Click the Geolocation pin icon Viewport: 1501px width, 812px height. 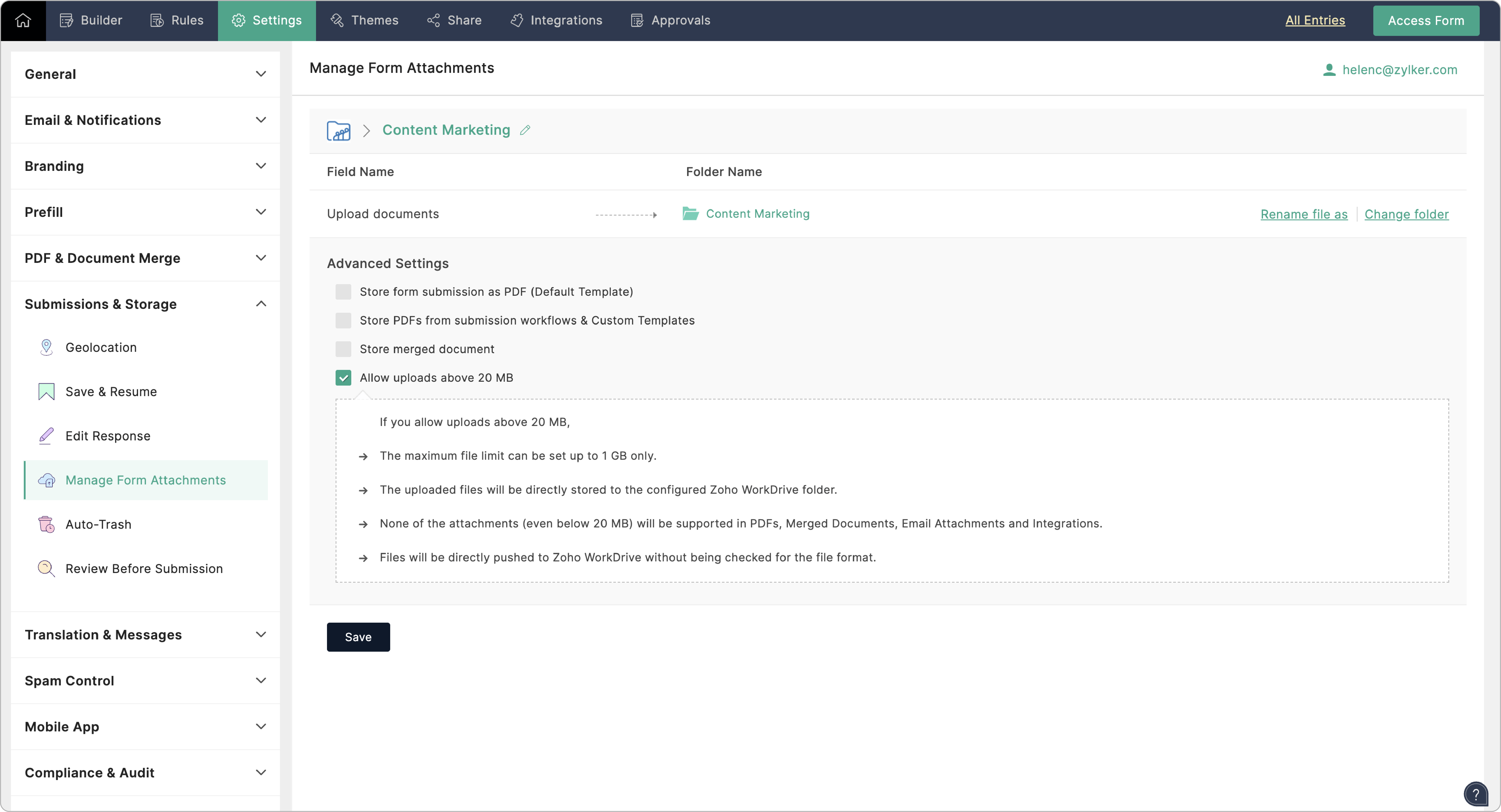coord(46,347)
